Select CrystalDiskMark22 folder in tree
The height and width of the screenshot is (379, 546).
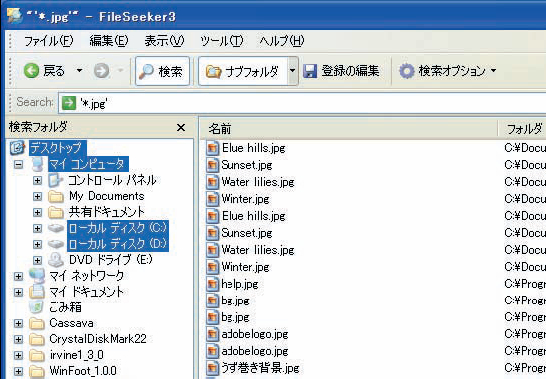click(98, 339)
